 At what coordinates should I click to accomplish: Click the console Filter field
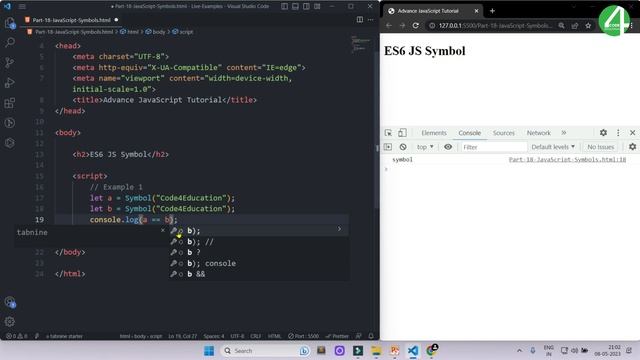(493, 147)
